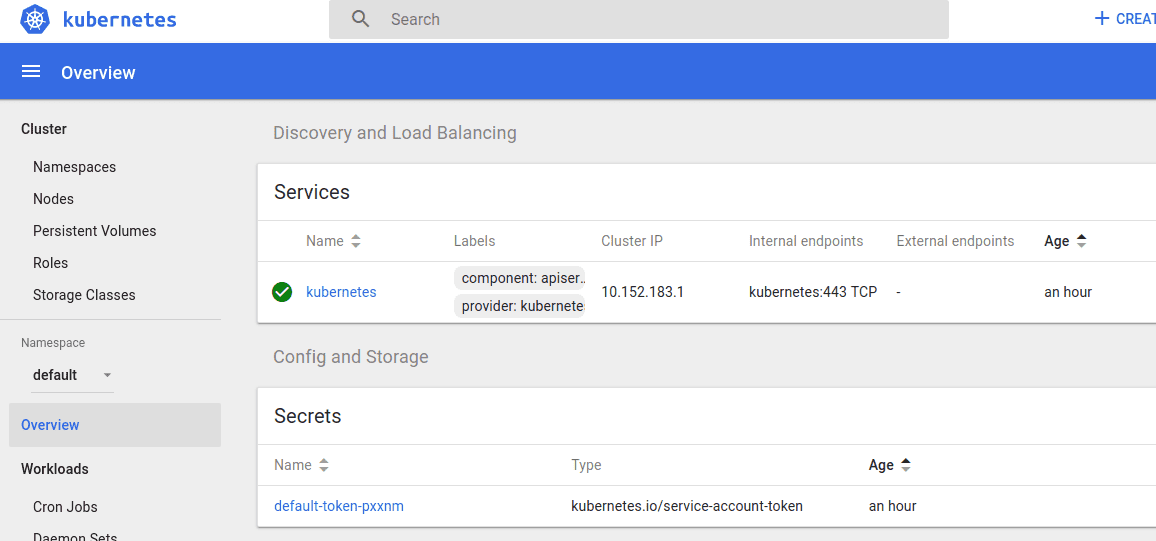Image resolution: width=1156 pixels, height=541 pixels.
Task: Click the Kubernetes helm logo icon
Action: pyautogui.click(x=35, y=19)
